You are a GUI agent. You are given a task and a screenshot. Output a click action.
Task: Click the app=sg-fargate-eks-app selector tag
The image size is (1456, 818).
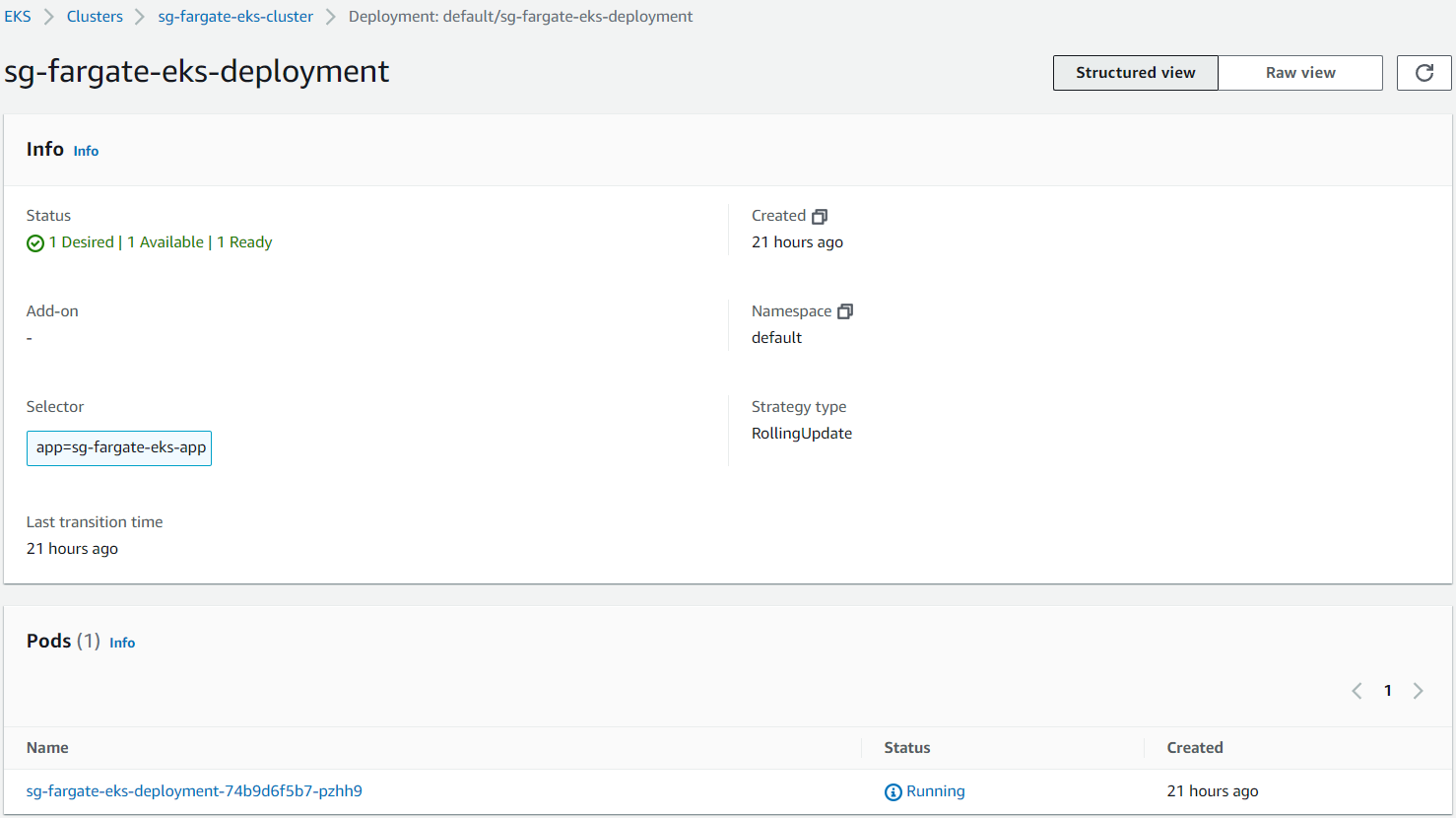click(x=119, y=448)
